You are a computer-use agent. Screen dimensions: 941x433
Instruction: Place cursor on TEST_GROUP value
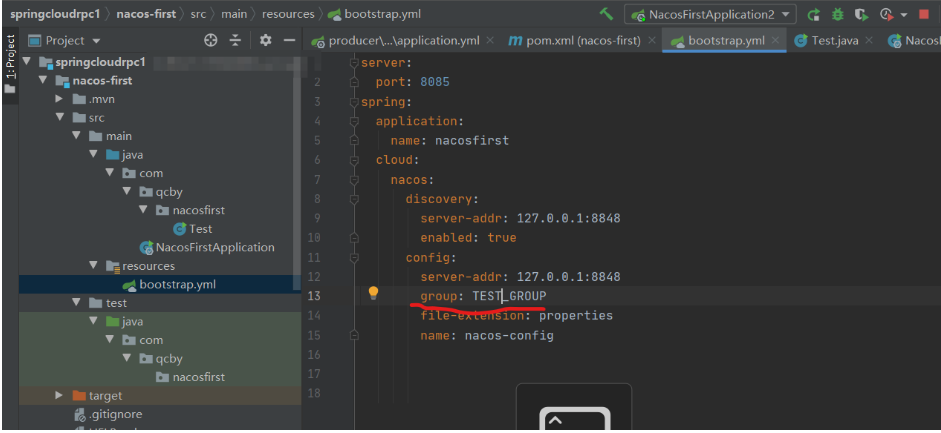click(510, 296)
